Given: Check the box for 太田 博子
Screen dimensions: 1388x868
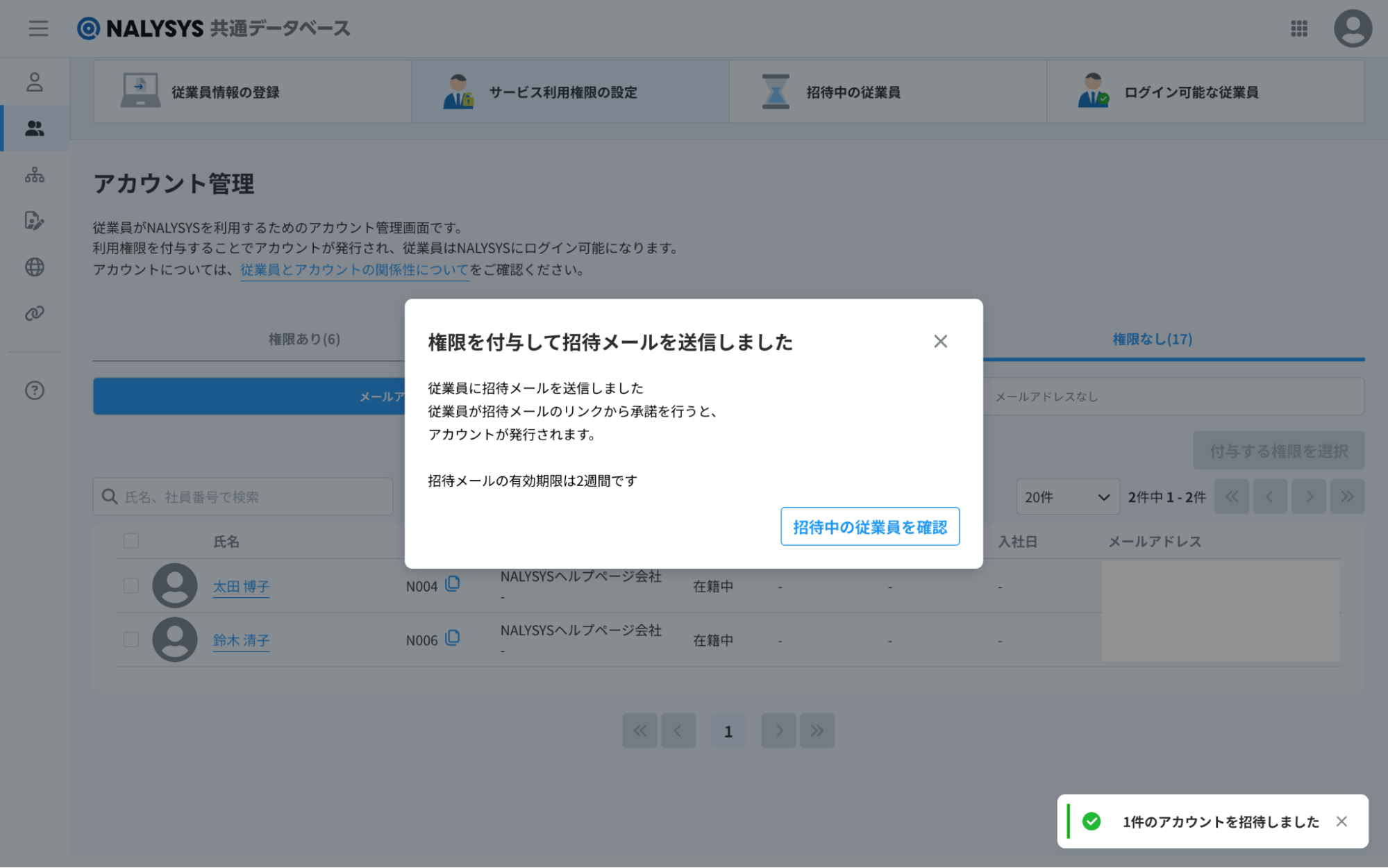Looking at the screenshot, I should point(131,585).
